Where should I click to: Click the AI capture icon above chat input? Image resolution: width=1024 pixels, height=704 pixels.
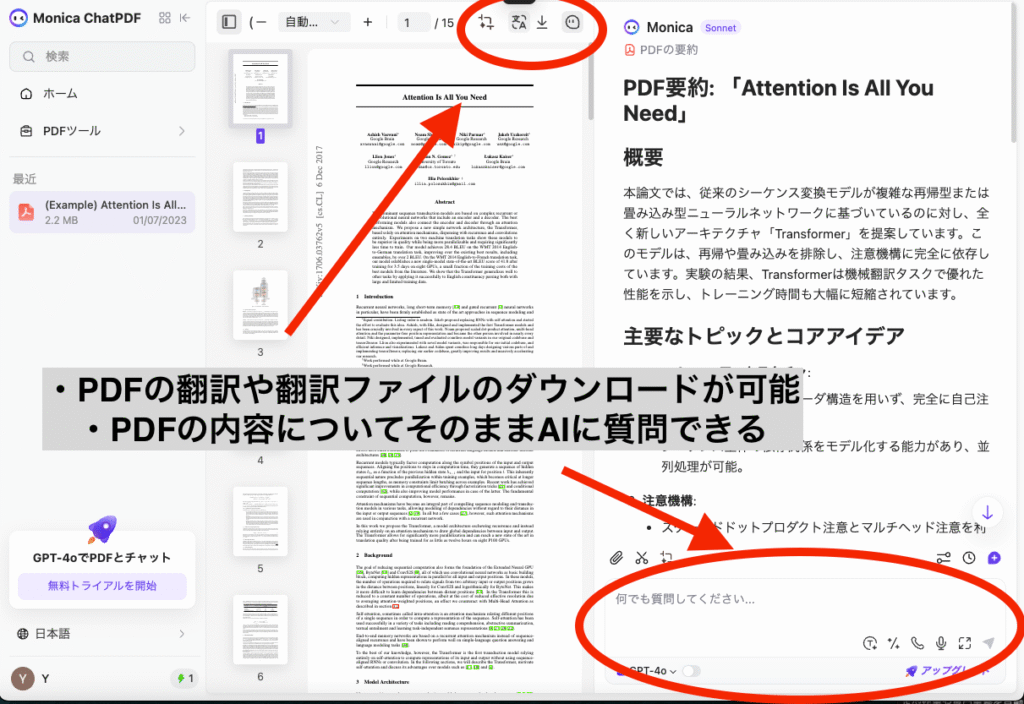pos(667,558)
